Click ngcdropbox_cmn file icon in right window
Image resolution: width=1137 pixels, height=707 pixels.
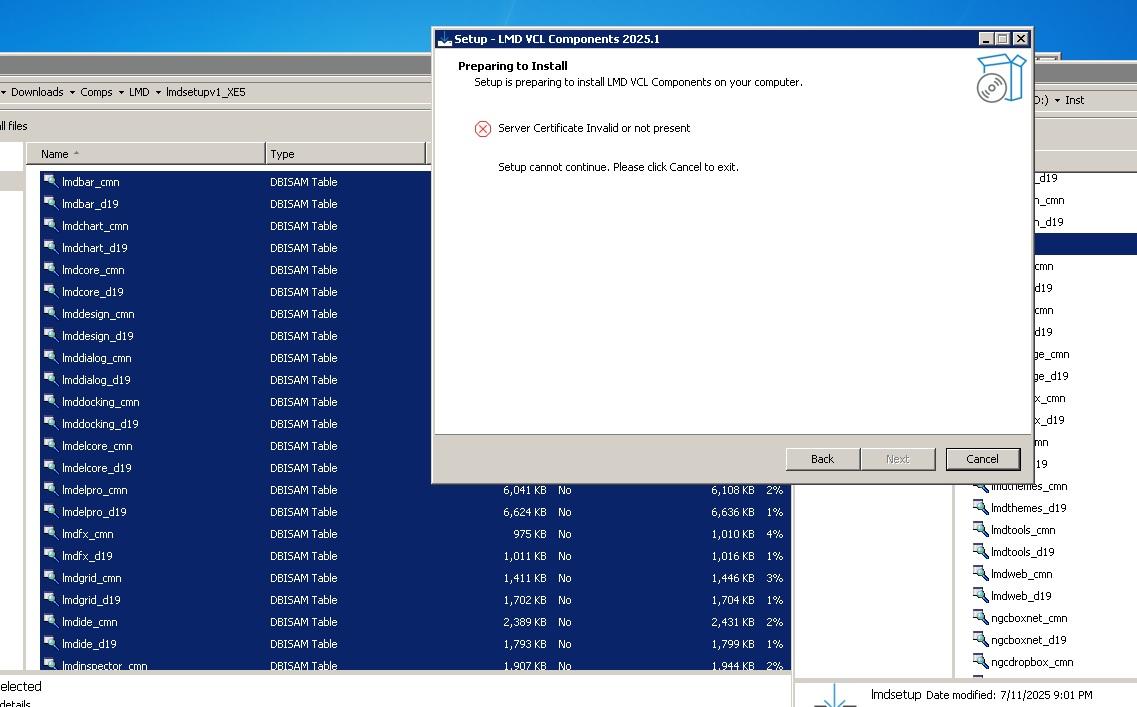click(980, 661)
